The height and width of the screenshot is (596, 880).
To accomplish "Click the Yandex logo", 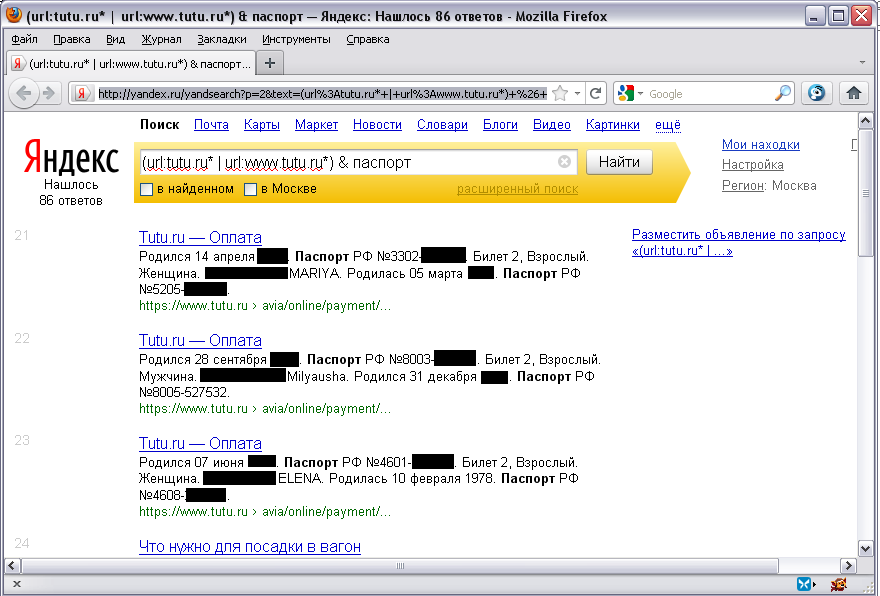I will pyautogui.click(x=71, y=158).
